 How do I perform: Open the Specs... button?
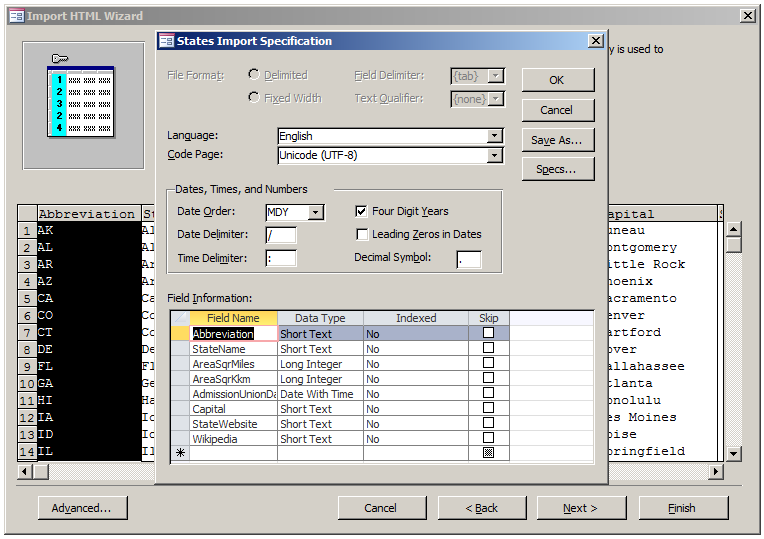click(558, 169)
